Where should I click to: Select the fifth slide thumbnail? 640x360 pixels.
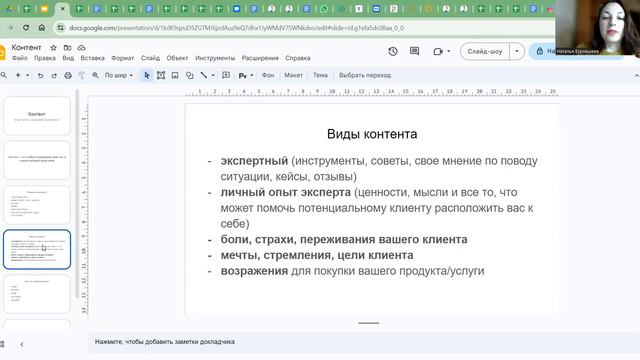37,294
